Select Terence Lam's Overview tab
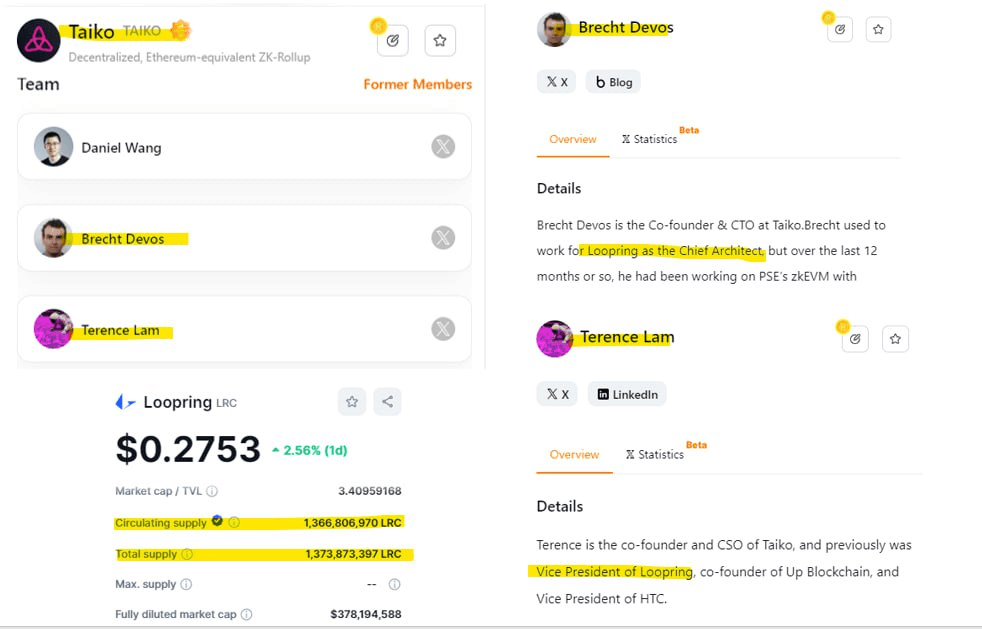This screenshot has width=982, height=629. pyautogui.click(x=574, y=454)
